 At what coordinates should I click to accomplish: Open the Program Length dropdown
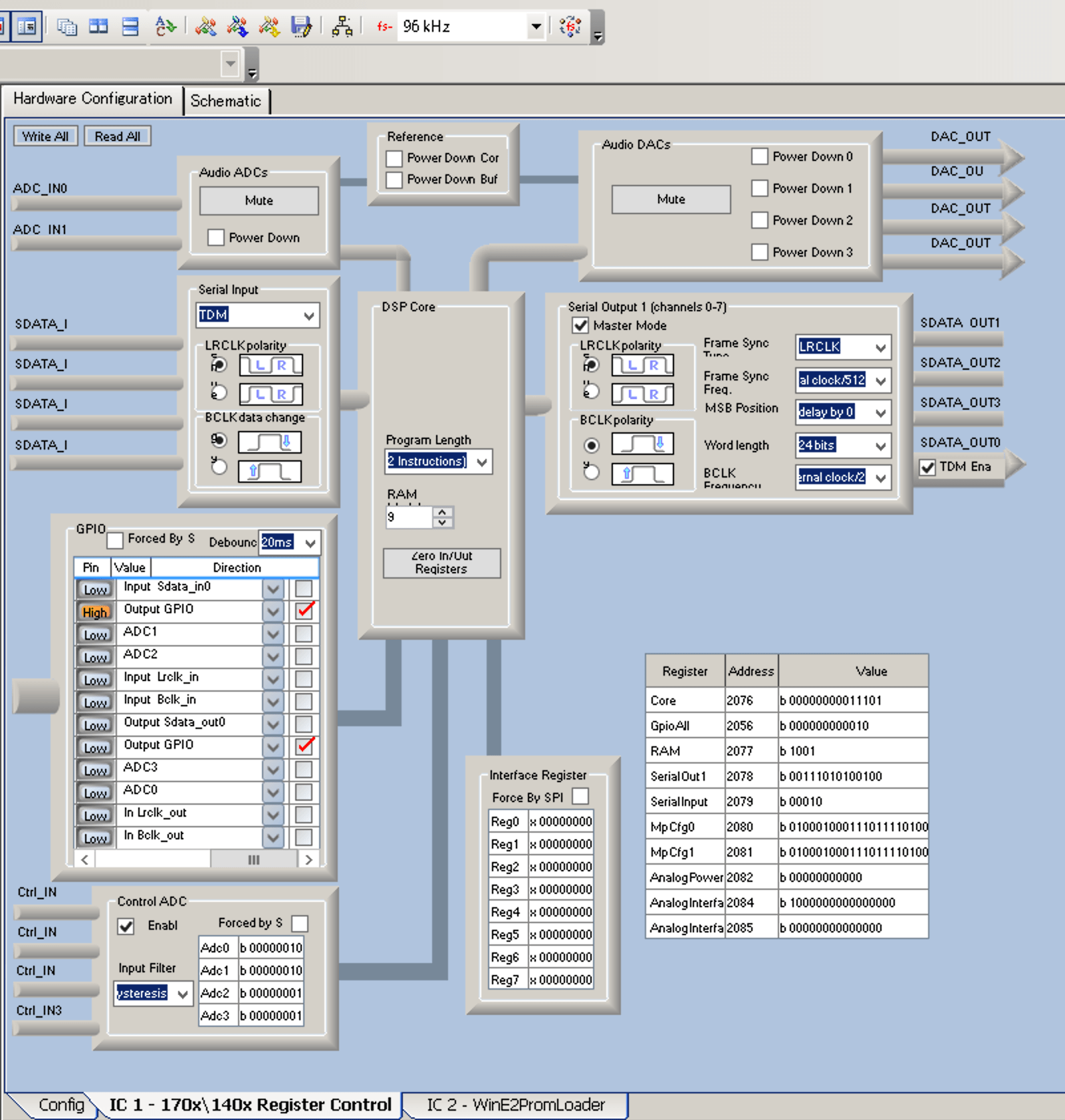482,462
